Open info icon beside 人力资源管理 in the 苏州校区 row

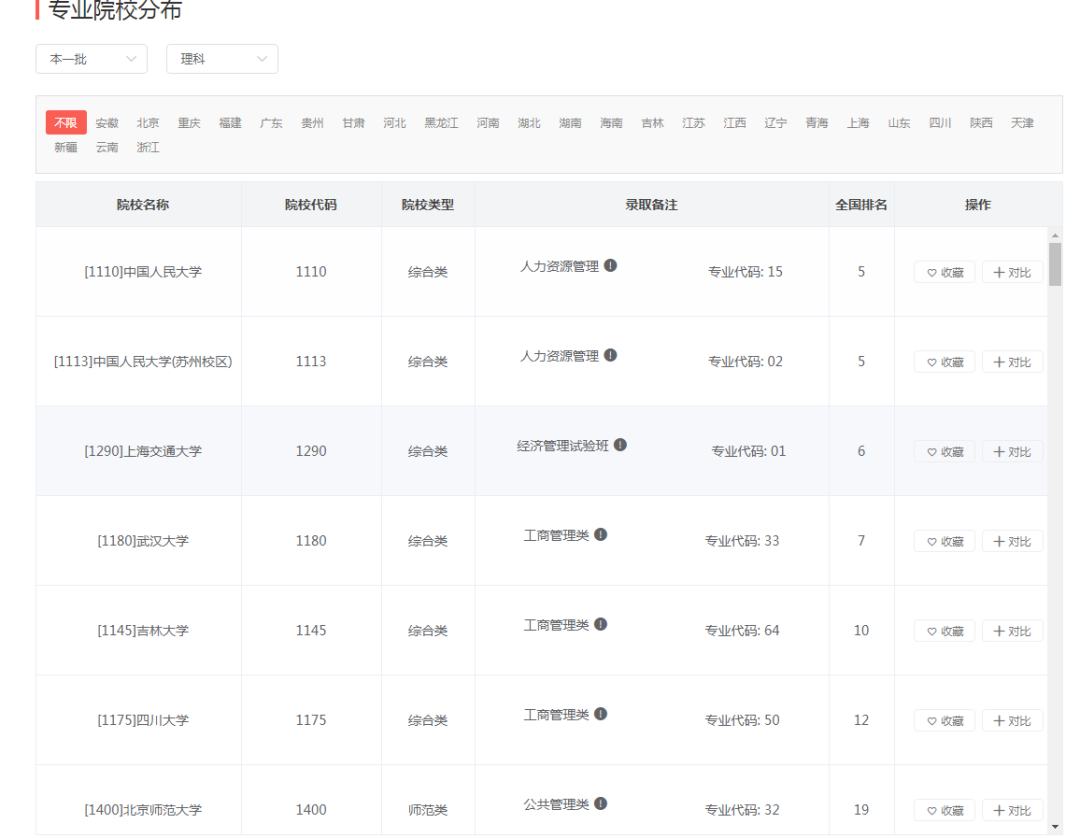point(610,355)
